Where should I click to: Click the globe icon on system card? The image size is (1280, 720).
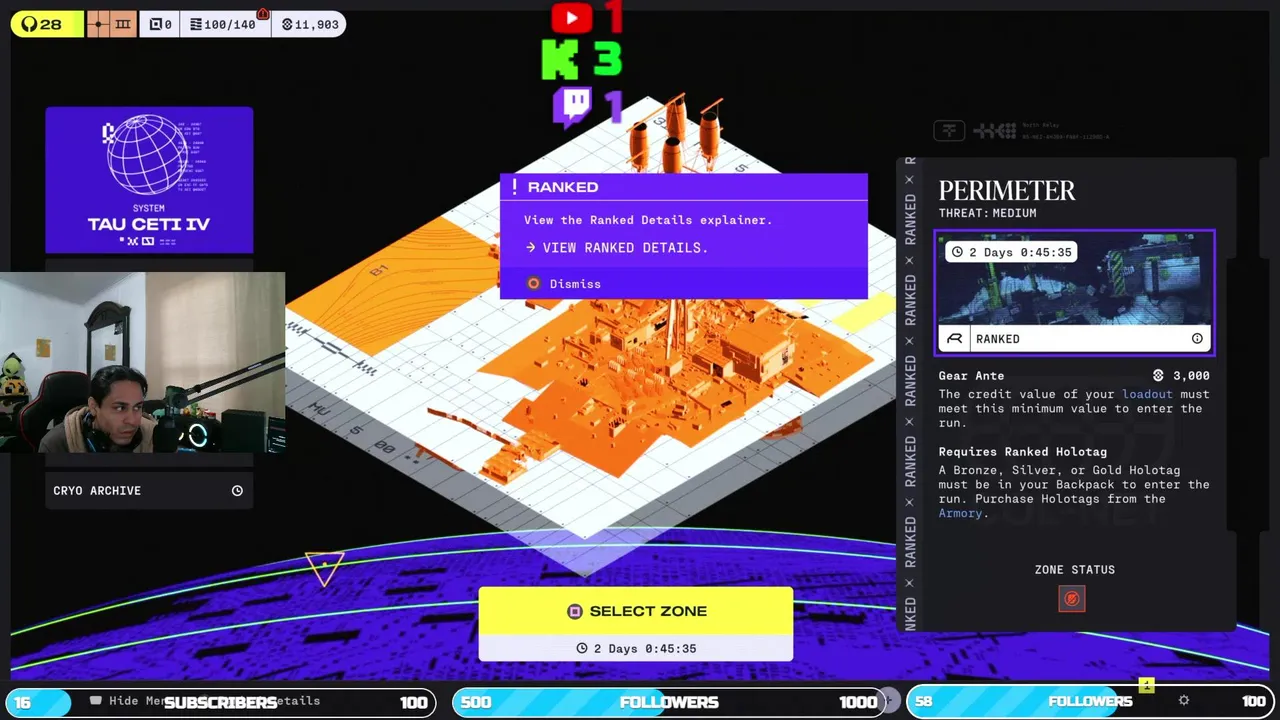[147, 154]
